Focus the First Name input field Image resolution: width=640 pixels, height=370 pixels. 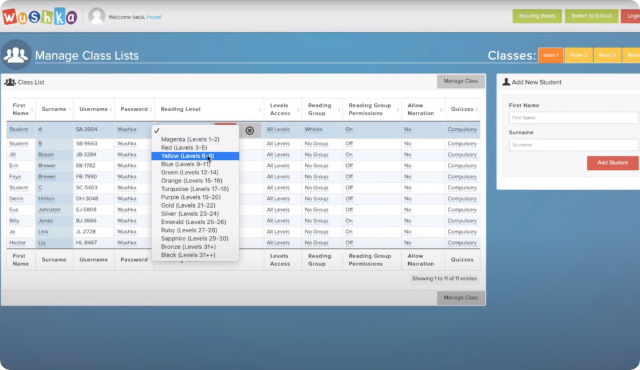pos(573,117)
